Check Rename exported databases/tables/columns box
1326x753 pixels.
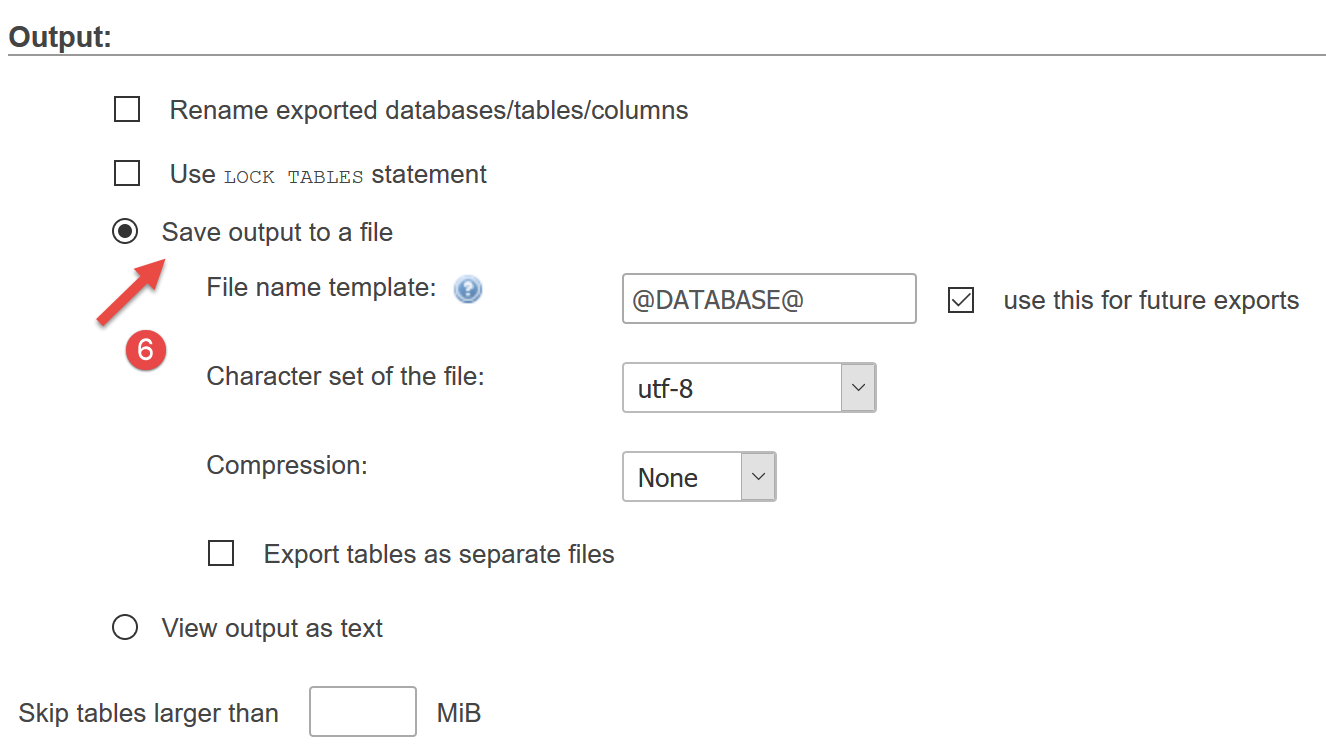pyautogui.click(x=127, y=109)
